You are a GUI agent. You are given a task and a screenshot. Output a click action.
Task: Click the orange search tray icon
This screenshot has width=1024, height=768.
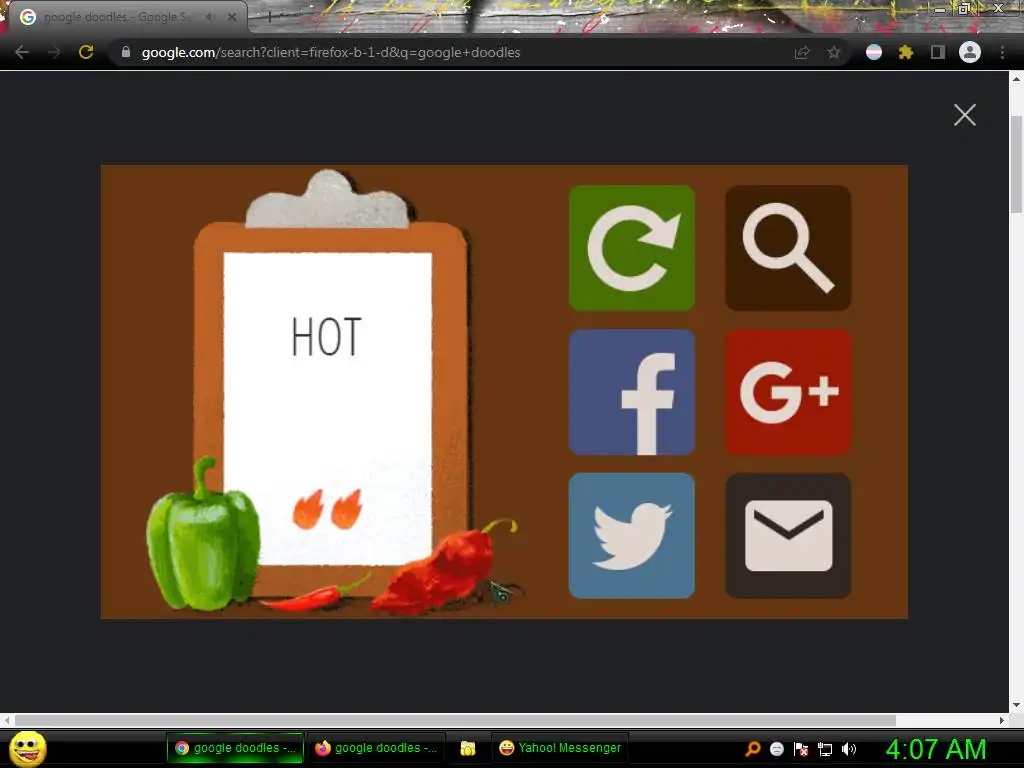pos(753,749)
